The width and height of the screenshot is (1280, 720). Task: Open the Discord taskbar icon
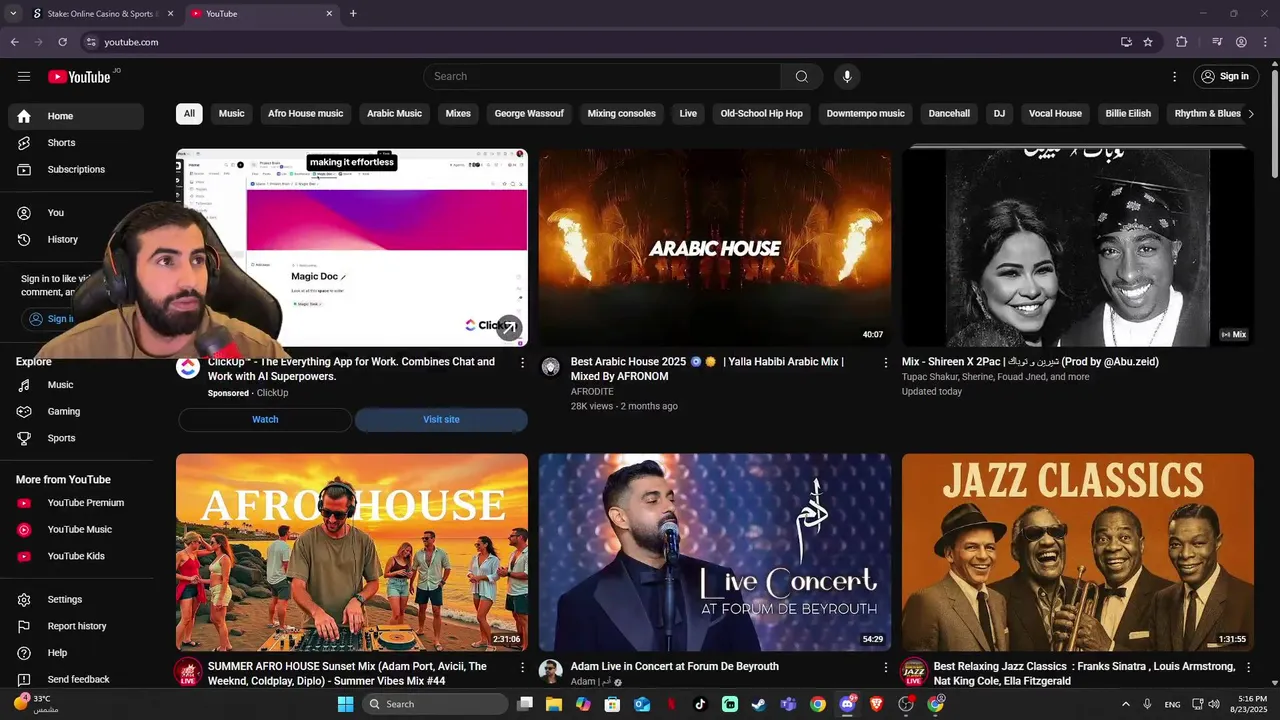[848, 704]
